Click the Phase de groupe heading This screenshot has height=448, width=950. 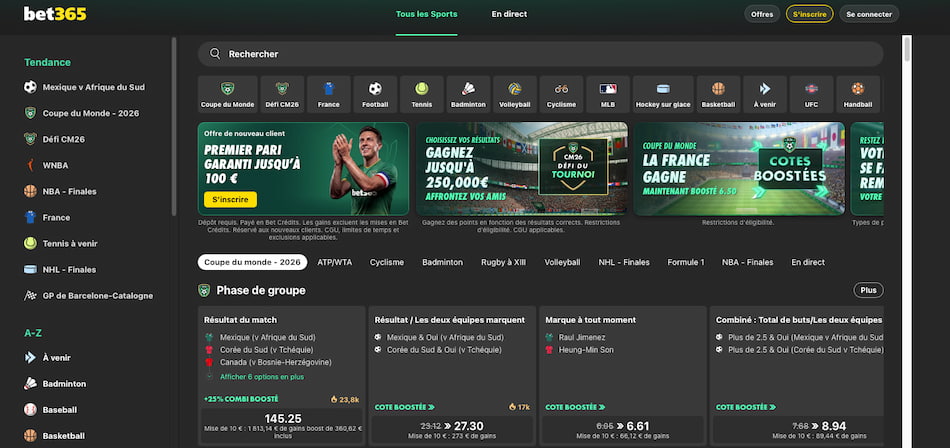(261, 290)
